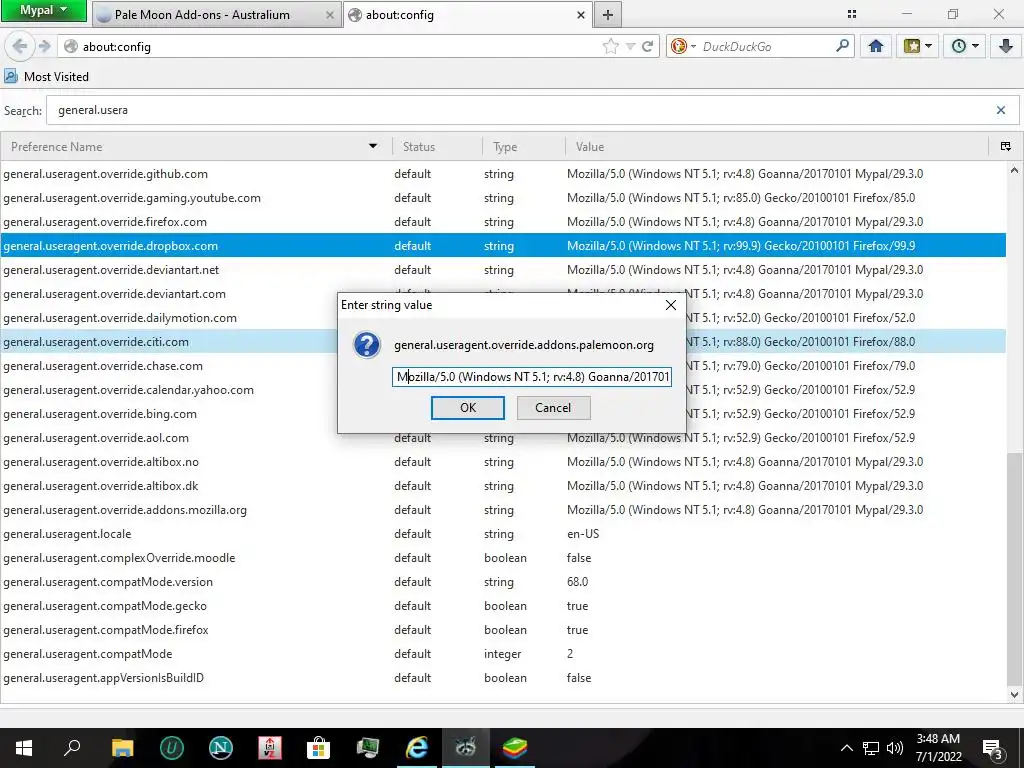Reload the current page
This screenshot has width=1024, height=768.
click(x=648, y=46)
